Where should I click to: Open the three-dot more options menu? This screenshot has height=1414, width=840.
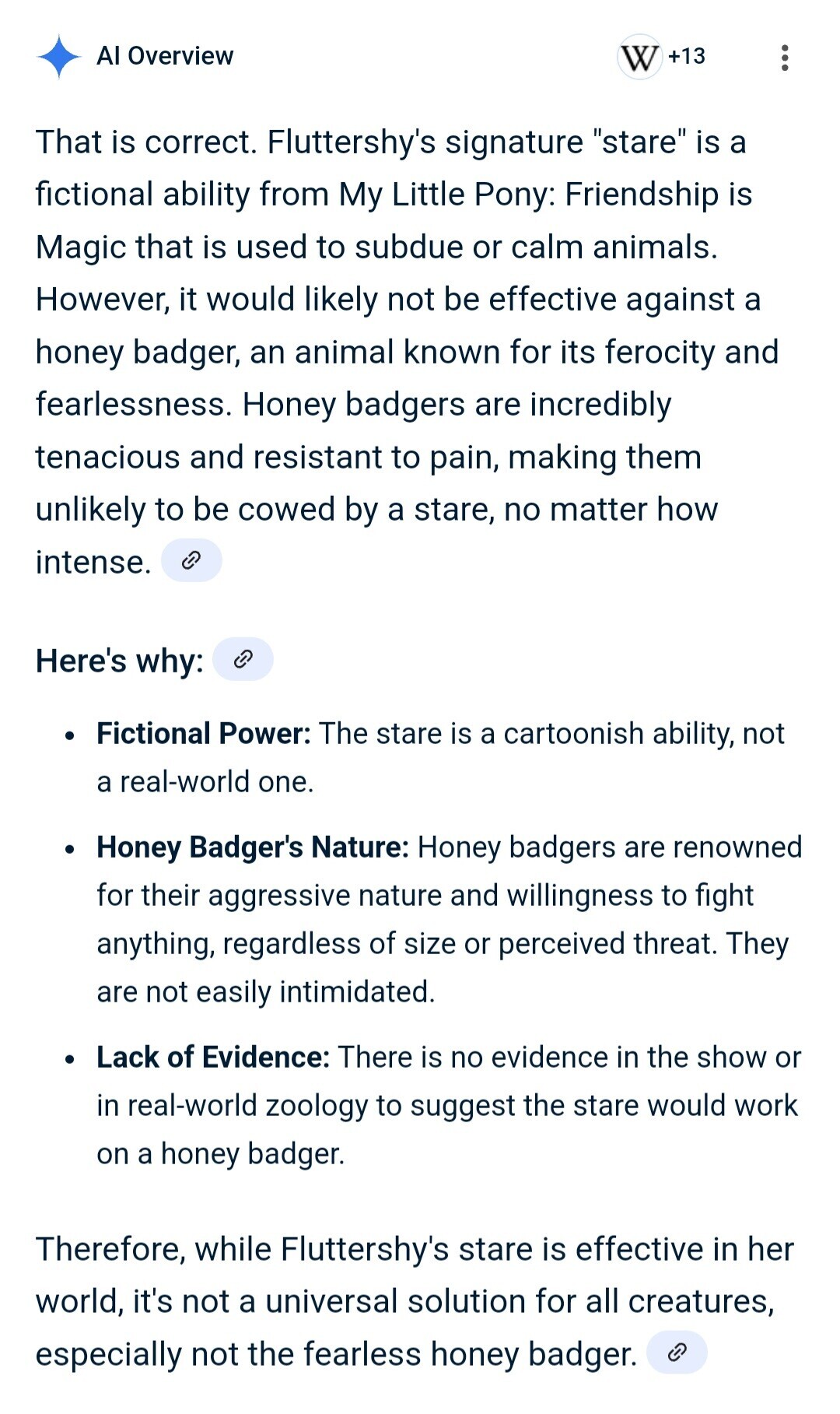(785, 58)
